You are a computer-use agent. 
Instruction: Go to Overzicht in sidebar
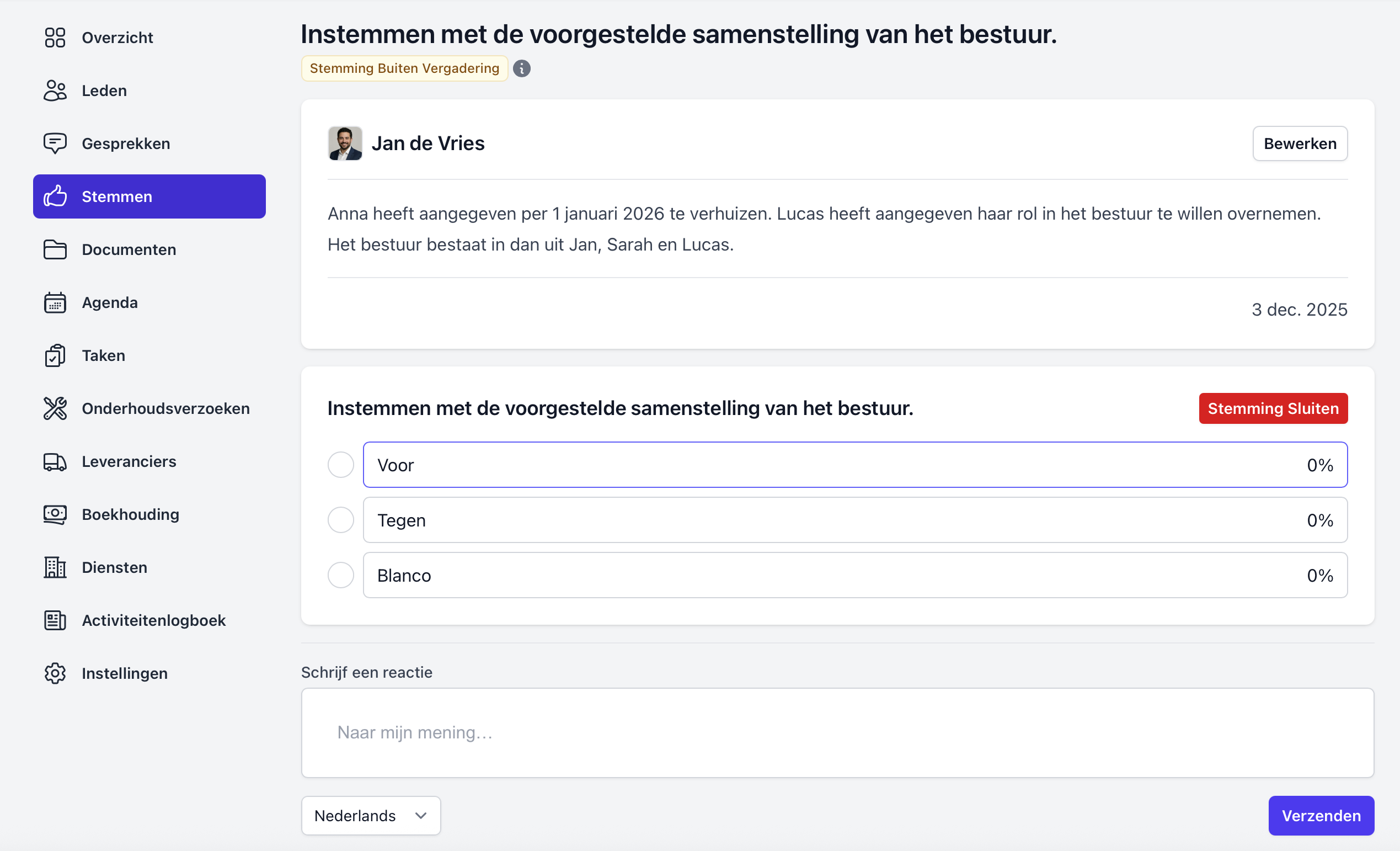(x=117, y=38)
